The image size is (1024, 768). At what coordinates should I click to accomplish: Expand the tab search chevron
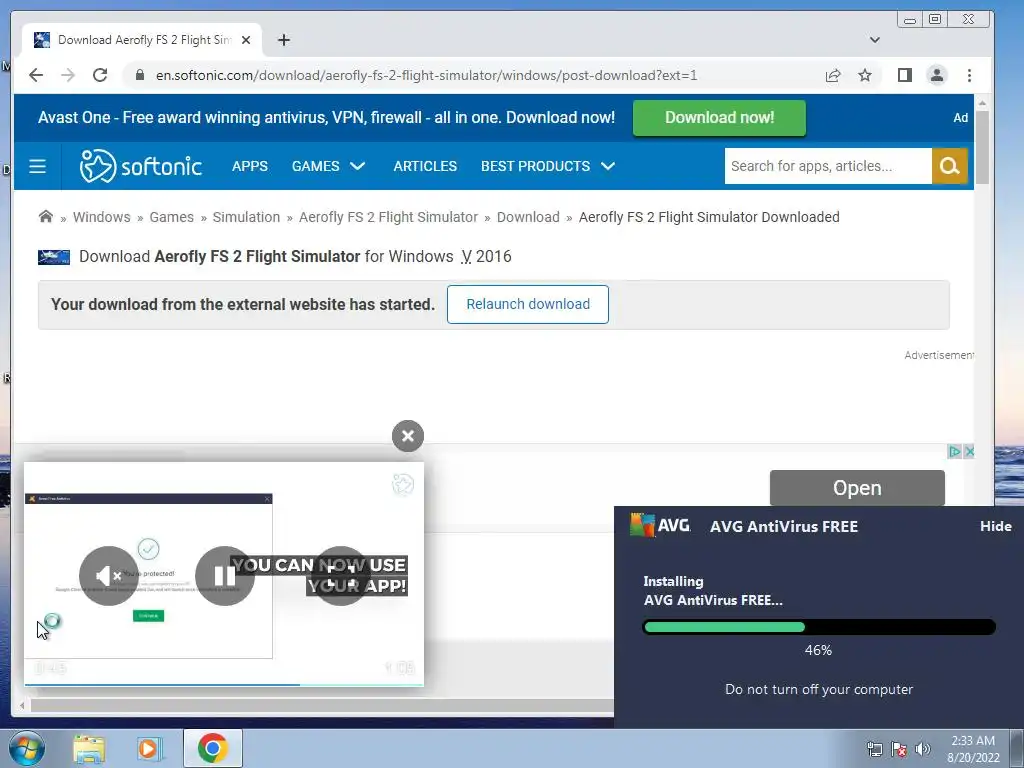(874, 40)
